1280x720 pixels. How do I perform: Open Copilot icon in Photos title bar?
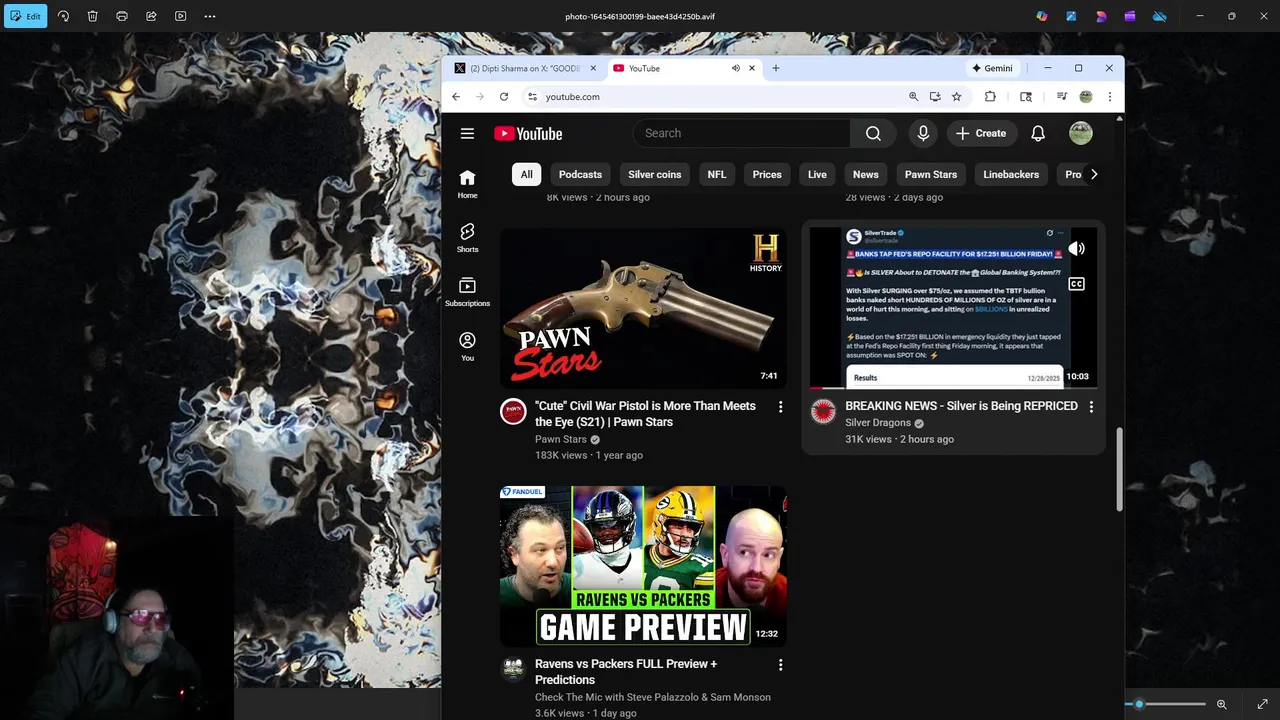pyautogui.click(x=1042, y=16)
